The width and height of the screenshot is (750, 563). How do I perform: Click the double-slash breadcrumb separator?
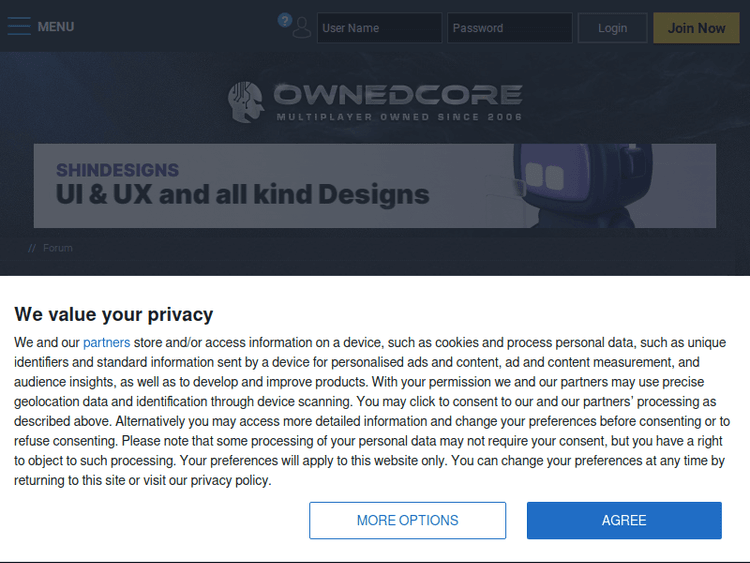32,248
